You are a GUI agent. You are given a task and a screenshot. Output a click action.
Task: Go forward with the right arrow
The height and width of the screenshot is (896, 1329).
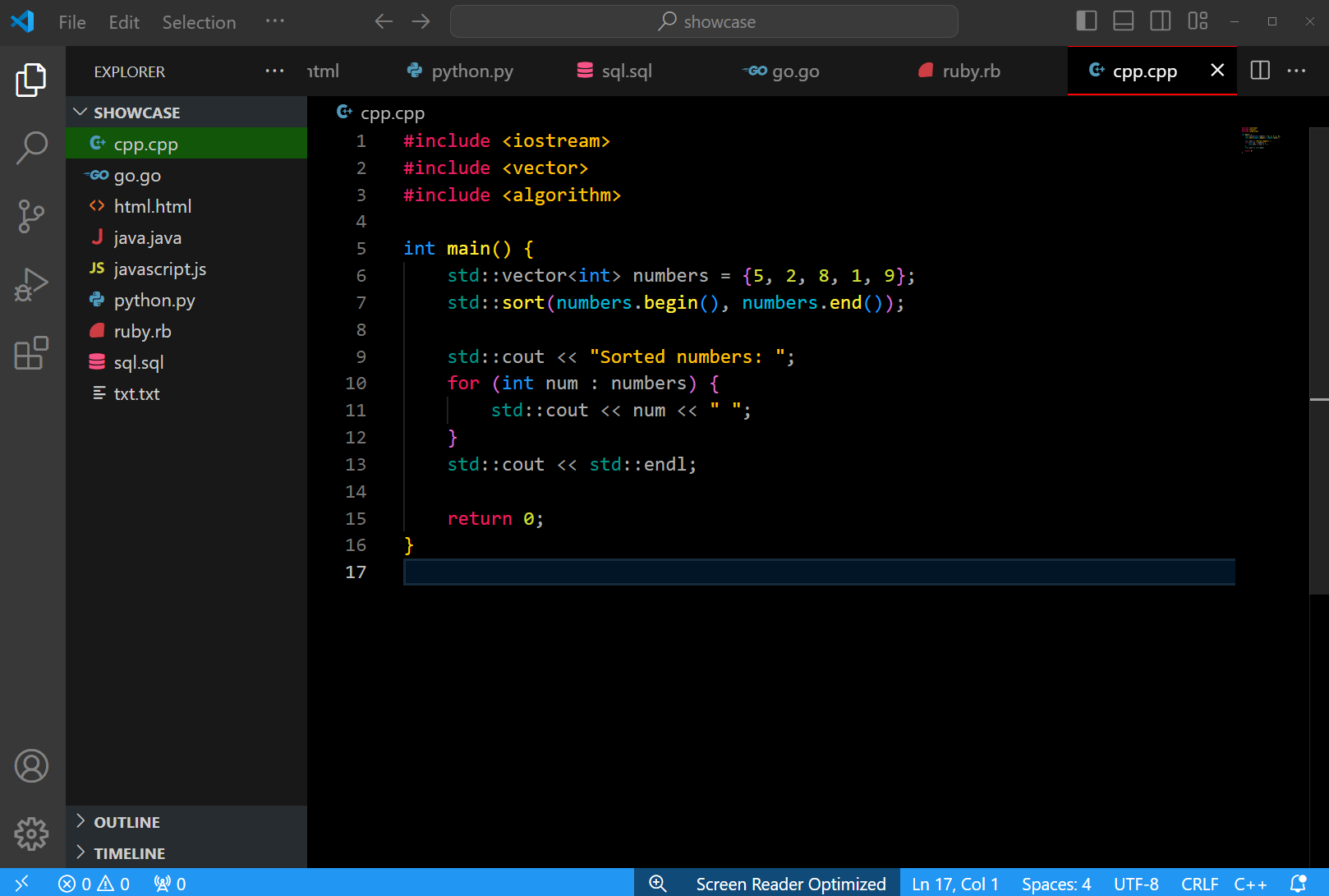click(x=421, y=21)
